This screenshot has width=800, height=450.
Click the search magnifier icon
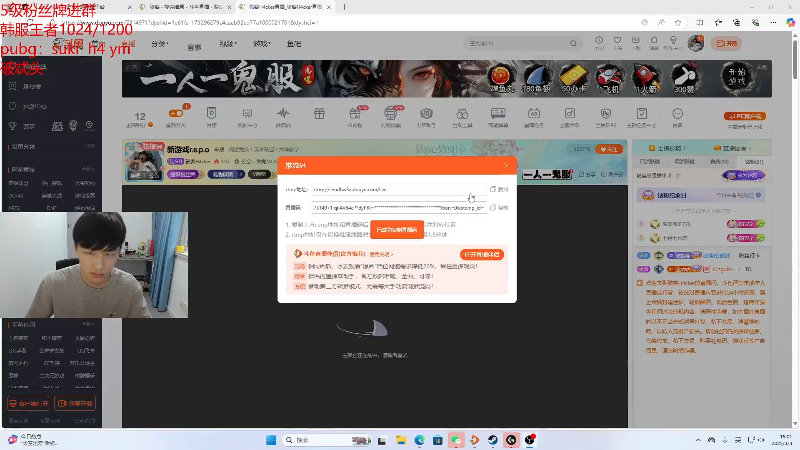click(573, 43)
